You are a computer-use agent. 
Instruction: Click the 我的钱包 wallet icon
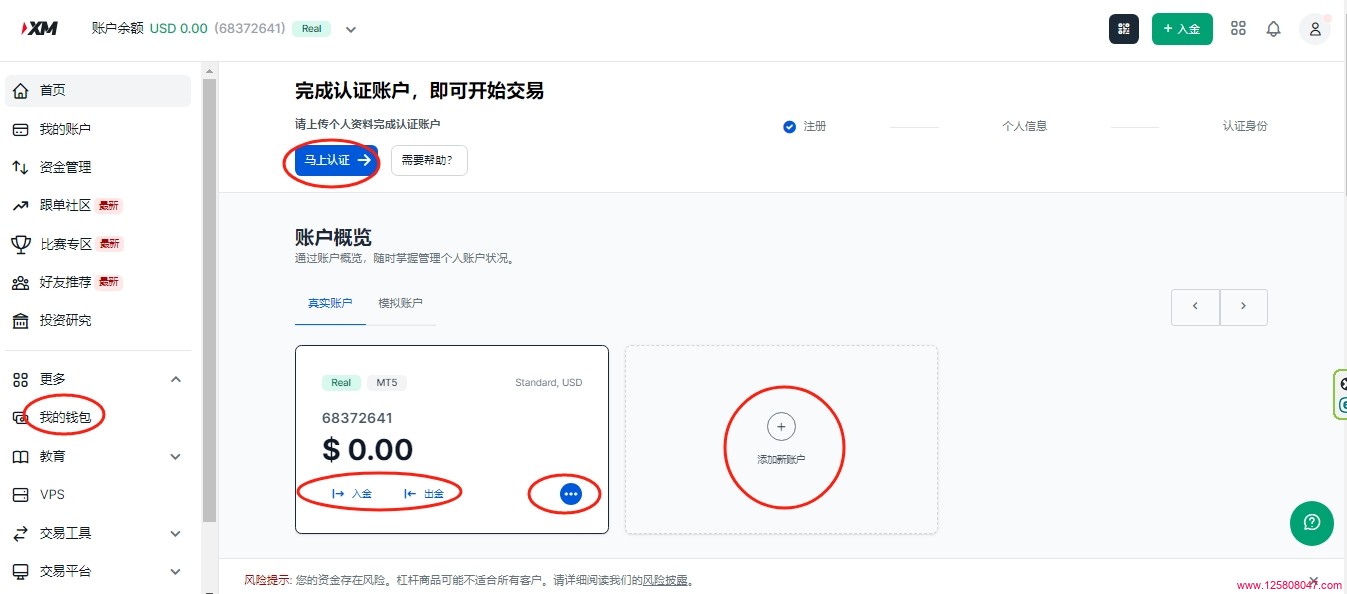[x=20, y=417]
